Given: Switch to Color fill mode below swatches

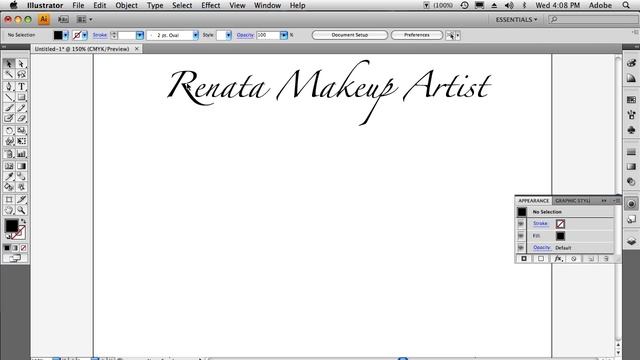Looking at the screenshot, I should [7, 248].
